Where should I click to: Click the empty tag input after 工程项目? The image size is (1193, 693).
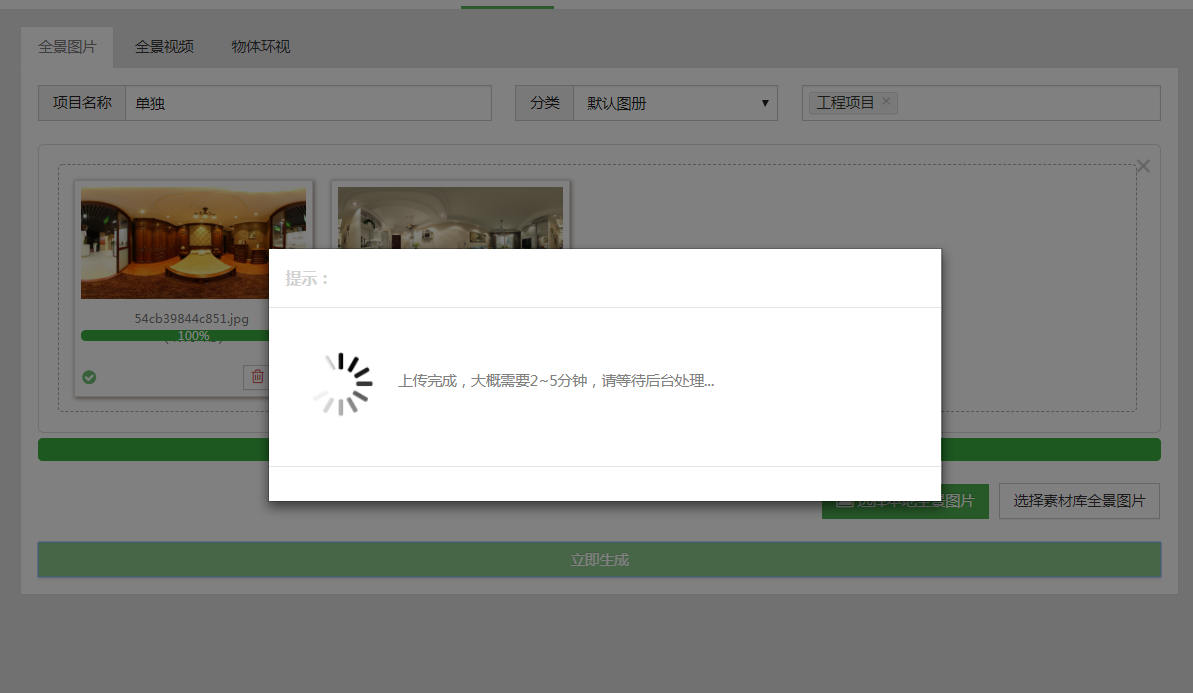pos(1025,103)
